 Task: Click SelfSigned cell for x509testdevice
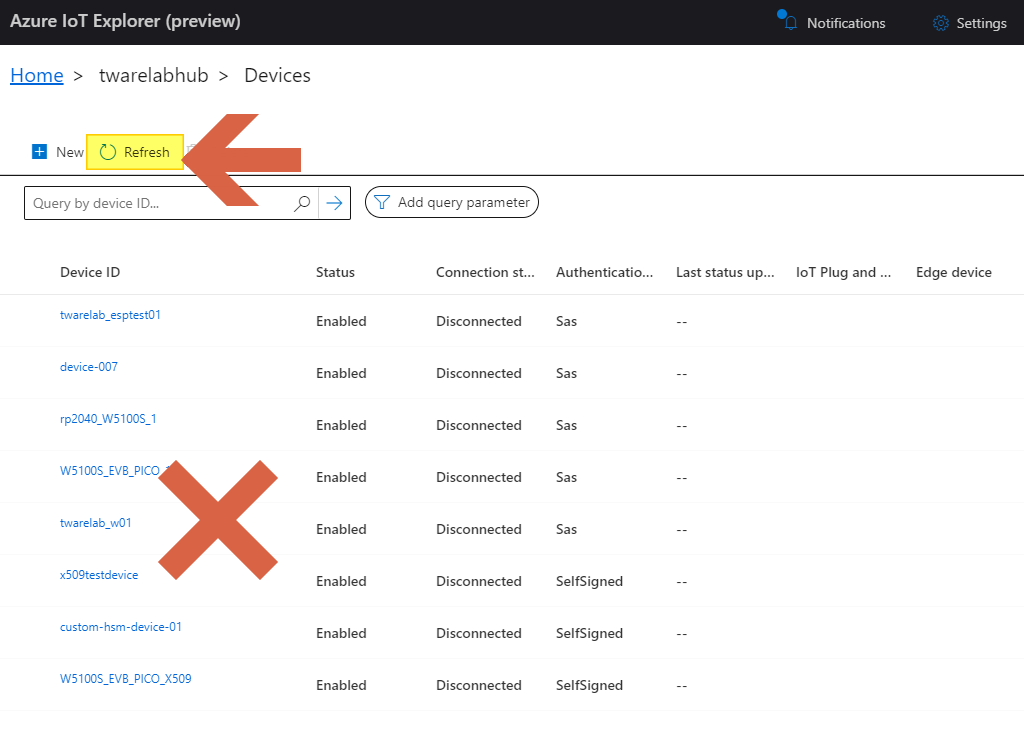tap(589, 581)
